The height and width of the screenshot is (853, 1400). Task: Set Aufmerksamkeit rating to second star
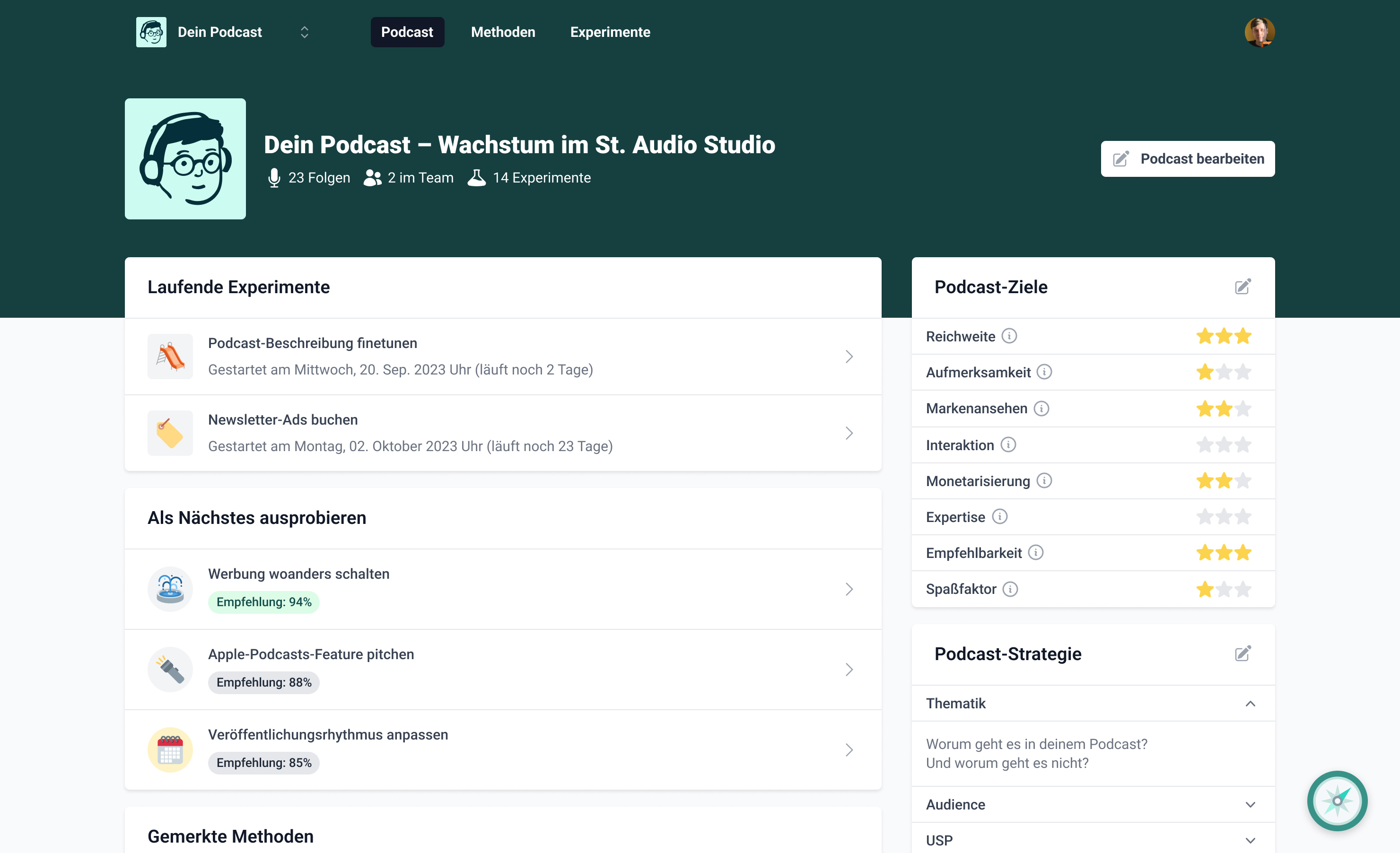pos(1224,373)
